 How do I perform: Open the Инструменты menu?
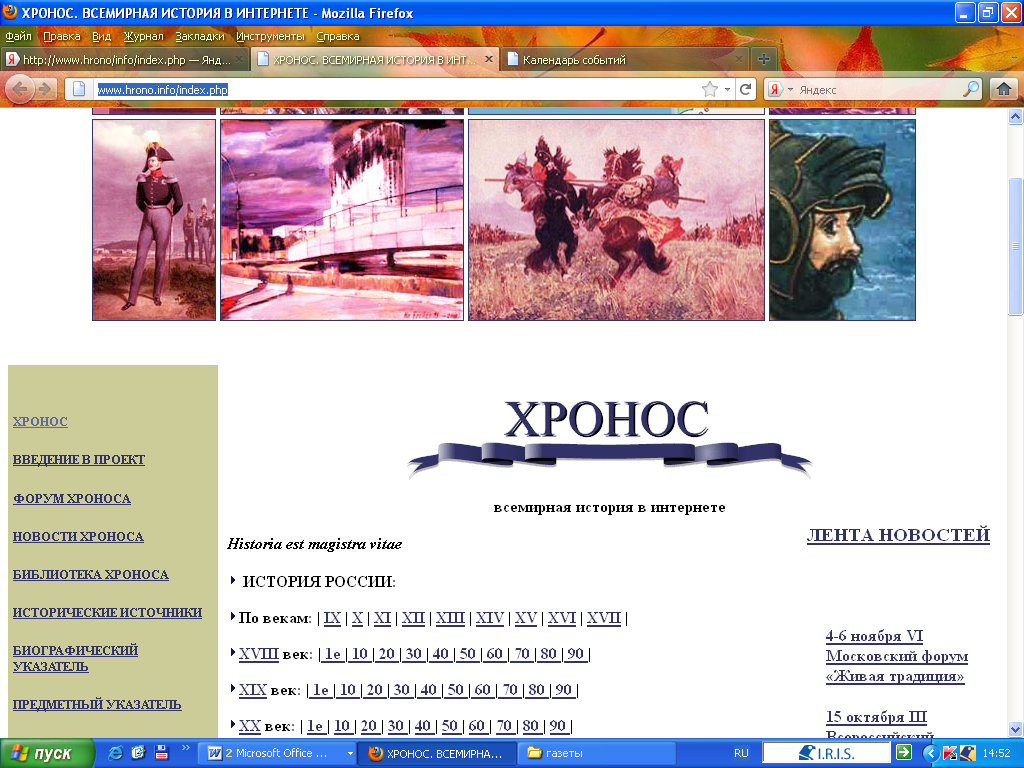(270, 36)
